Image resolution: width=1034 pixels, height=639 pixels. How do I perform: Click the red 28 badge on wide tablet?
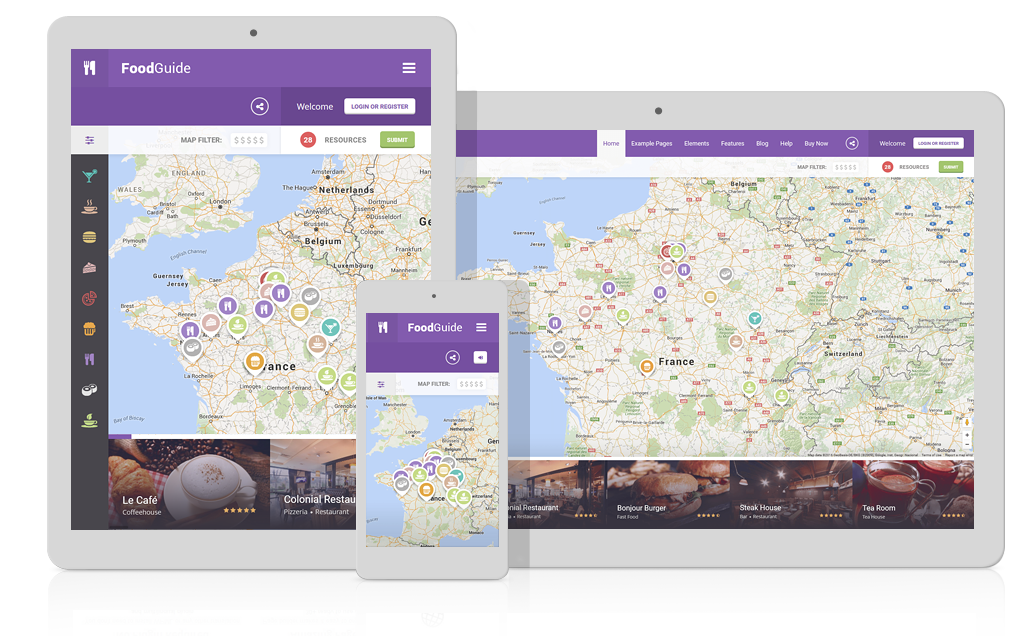point(888,167)
